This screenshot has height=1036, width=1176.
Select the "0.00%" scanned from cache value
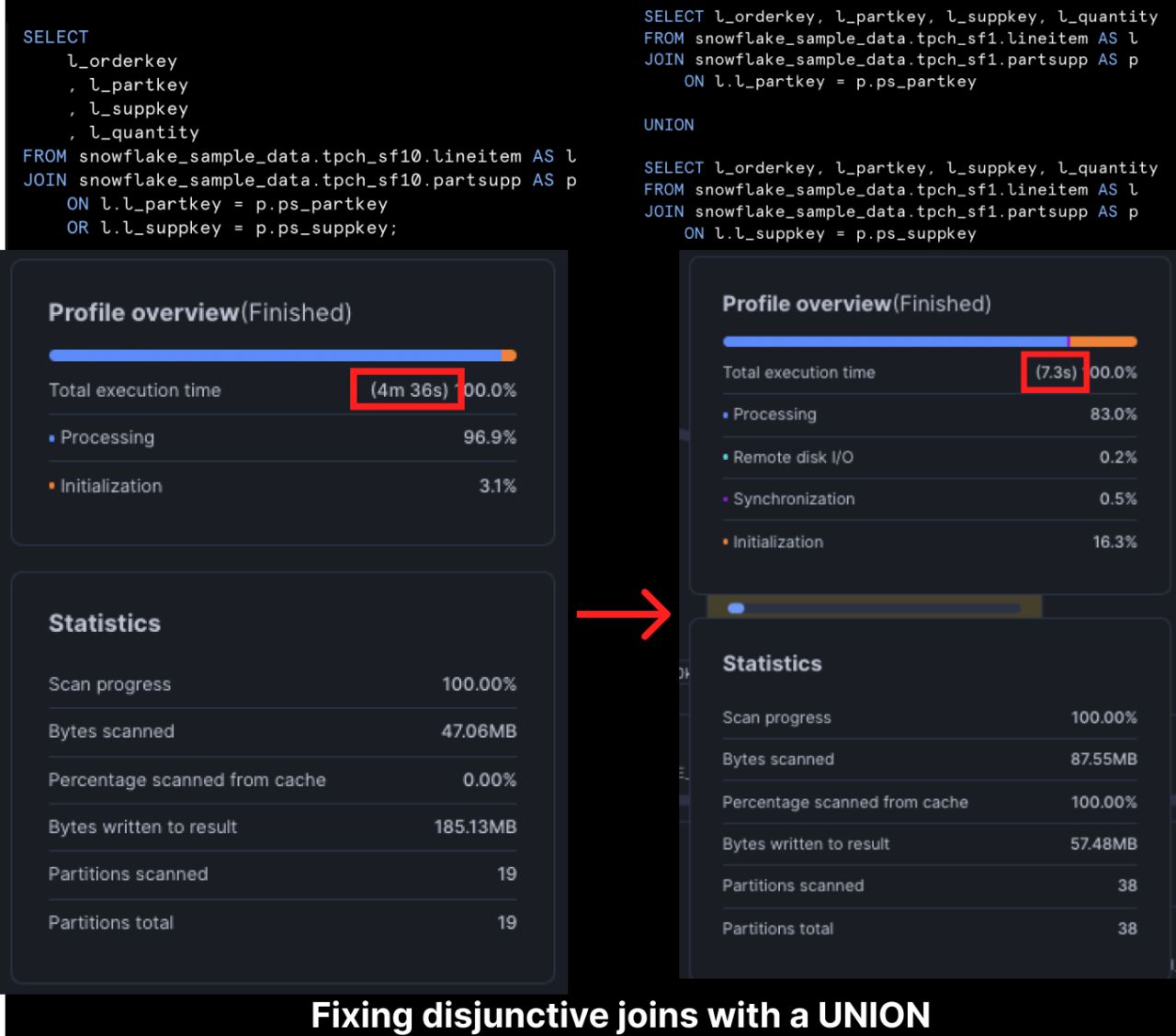pos(490,780)
